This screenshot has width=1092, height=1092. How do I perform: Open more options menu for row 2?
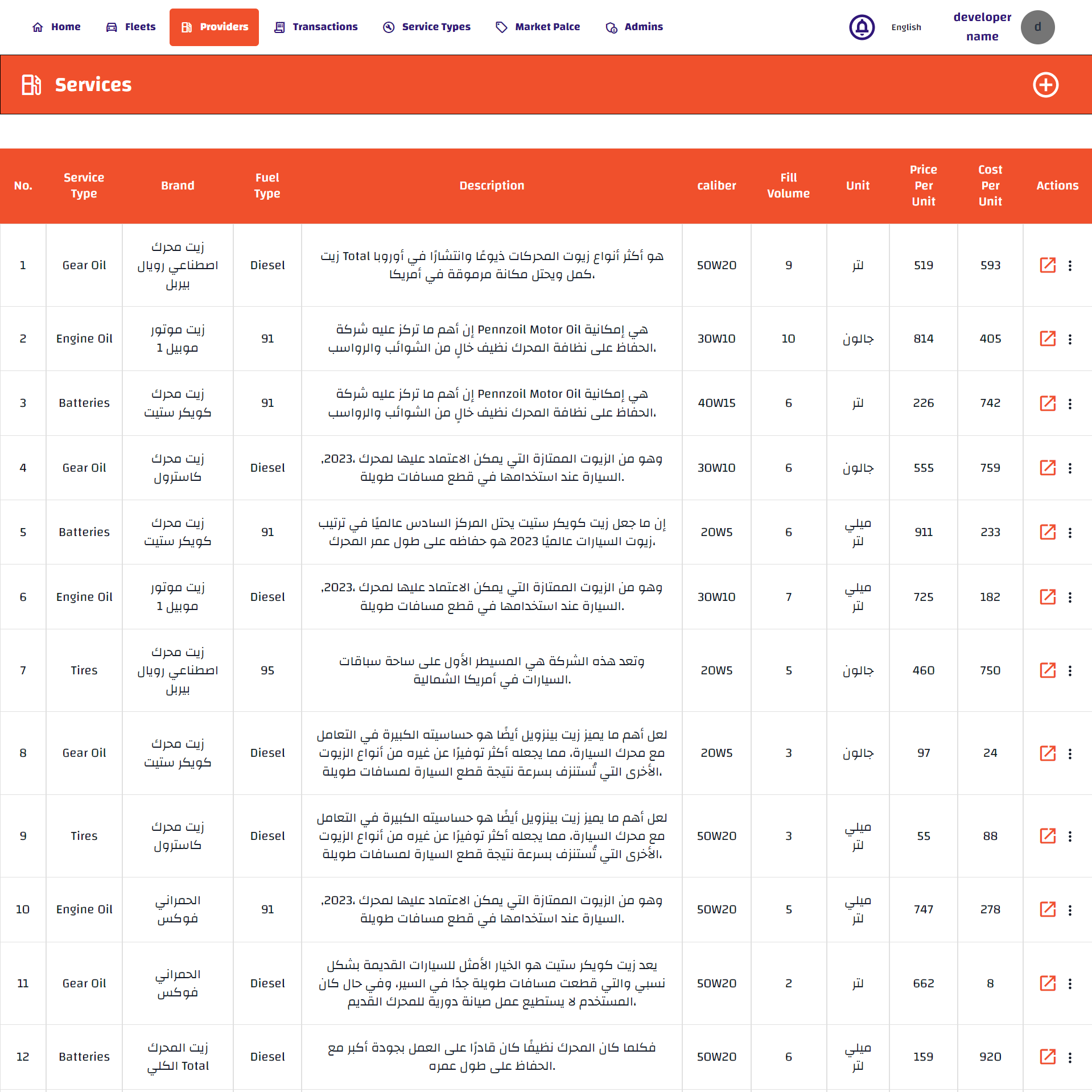pos(1070,339)
